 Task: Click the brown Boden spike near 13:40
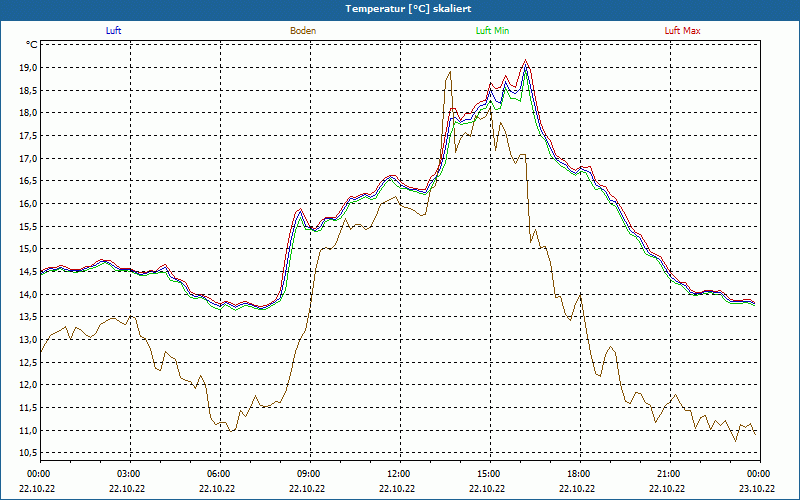coord(449,72)
